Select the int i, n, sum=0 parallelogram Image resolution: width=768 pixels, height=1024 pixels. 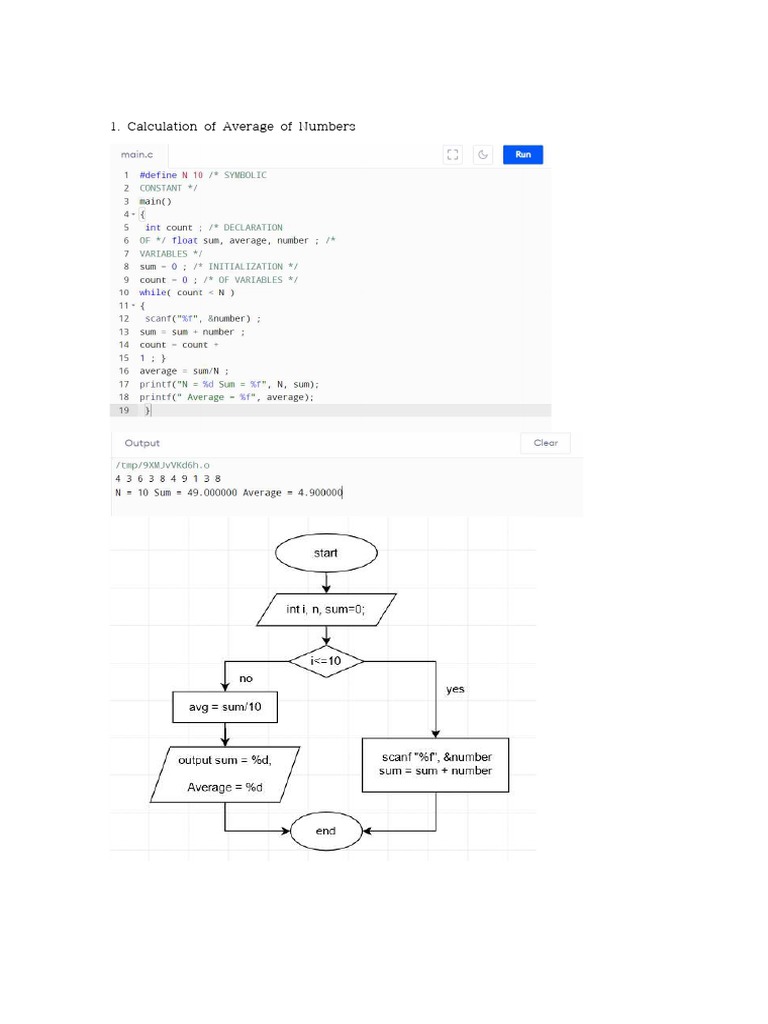pyautogui.click(x=326, y=609)
